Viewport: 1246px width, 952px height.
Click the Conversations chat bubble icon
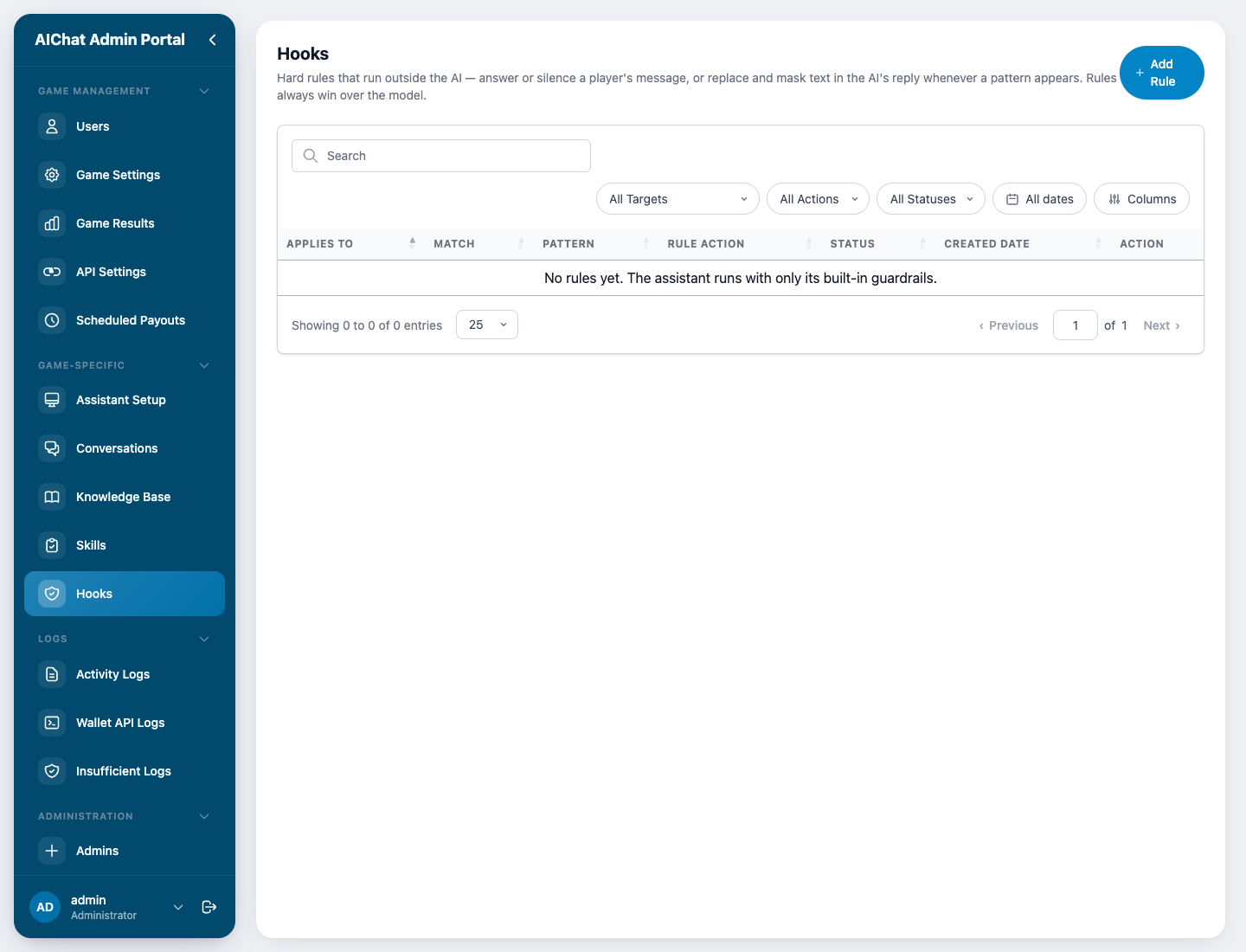[x=52, y=448]
